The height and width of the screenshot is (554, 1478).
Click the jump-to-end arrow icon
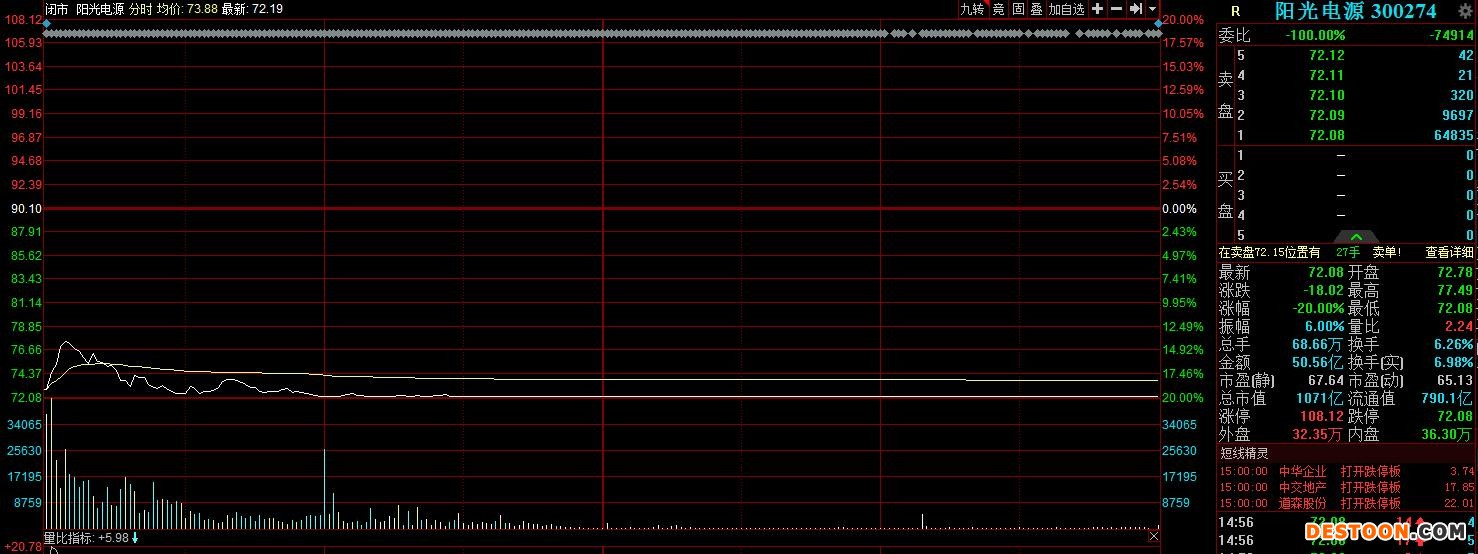1135,9
